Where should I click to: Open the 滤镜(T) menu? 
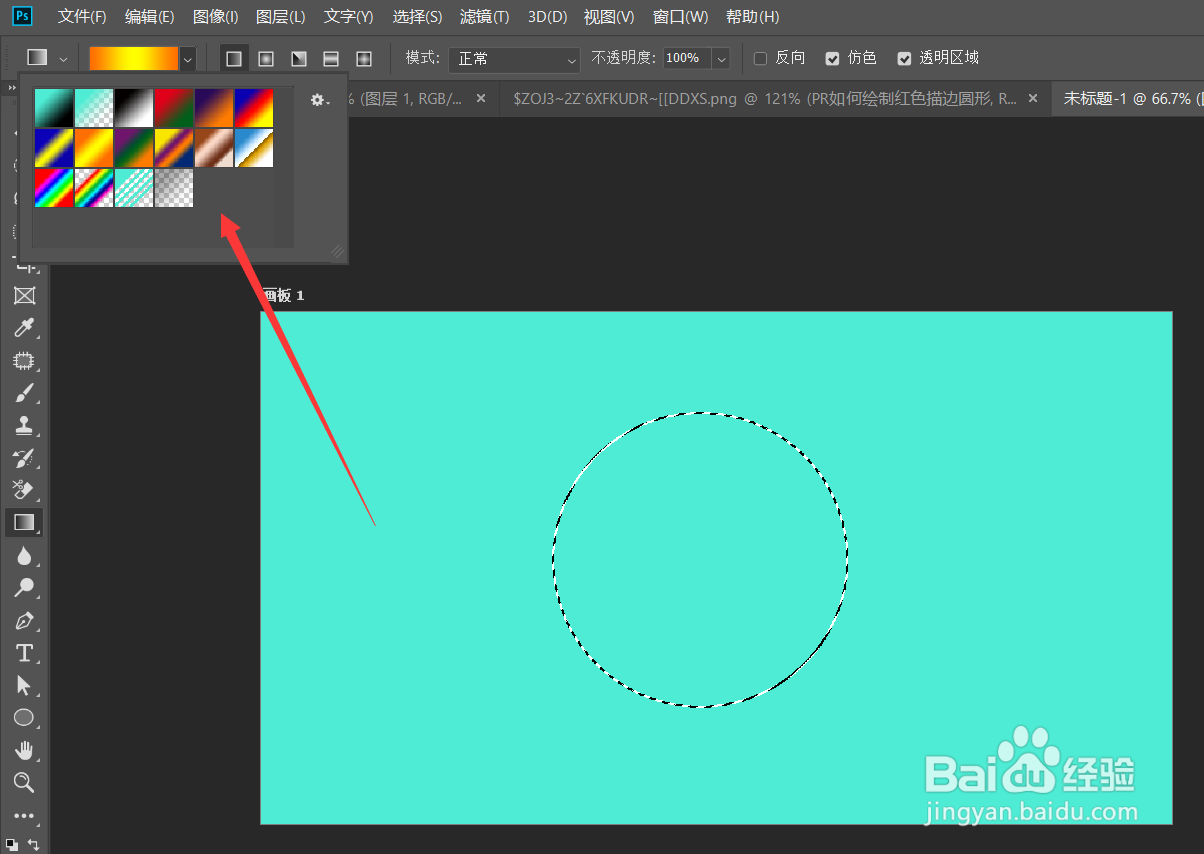(484, 17)
